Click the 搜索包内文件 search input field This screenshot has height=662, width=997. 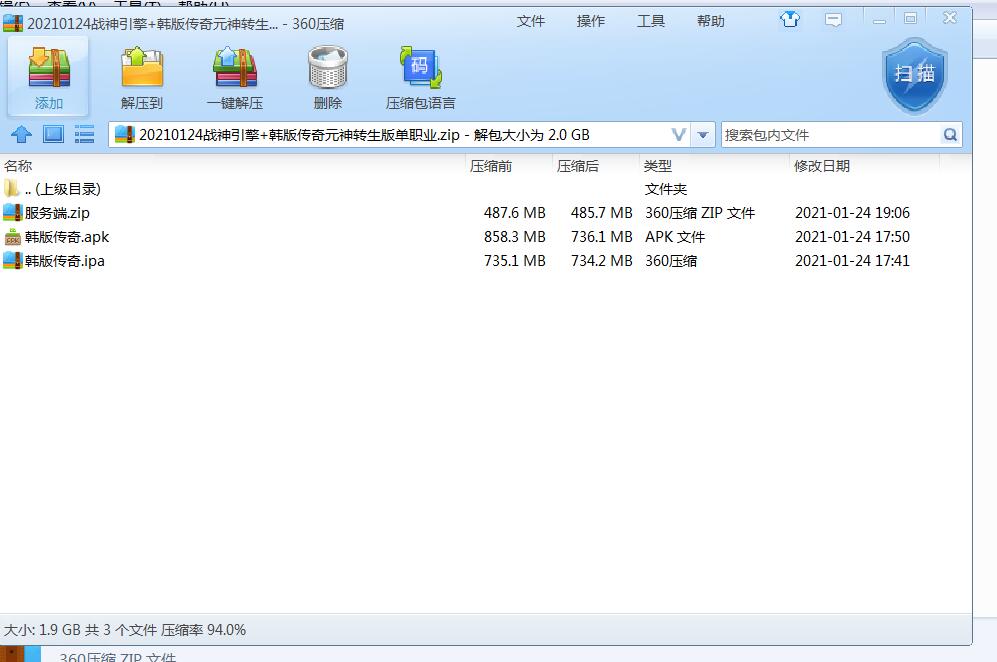coord(830,135)
